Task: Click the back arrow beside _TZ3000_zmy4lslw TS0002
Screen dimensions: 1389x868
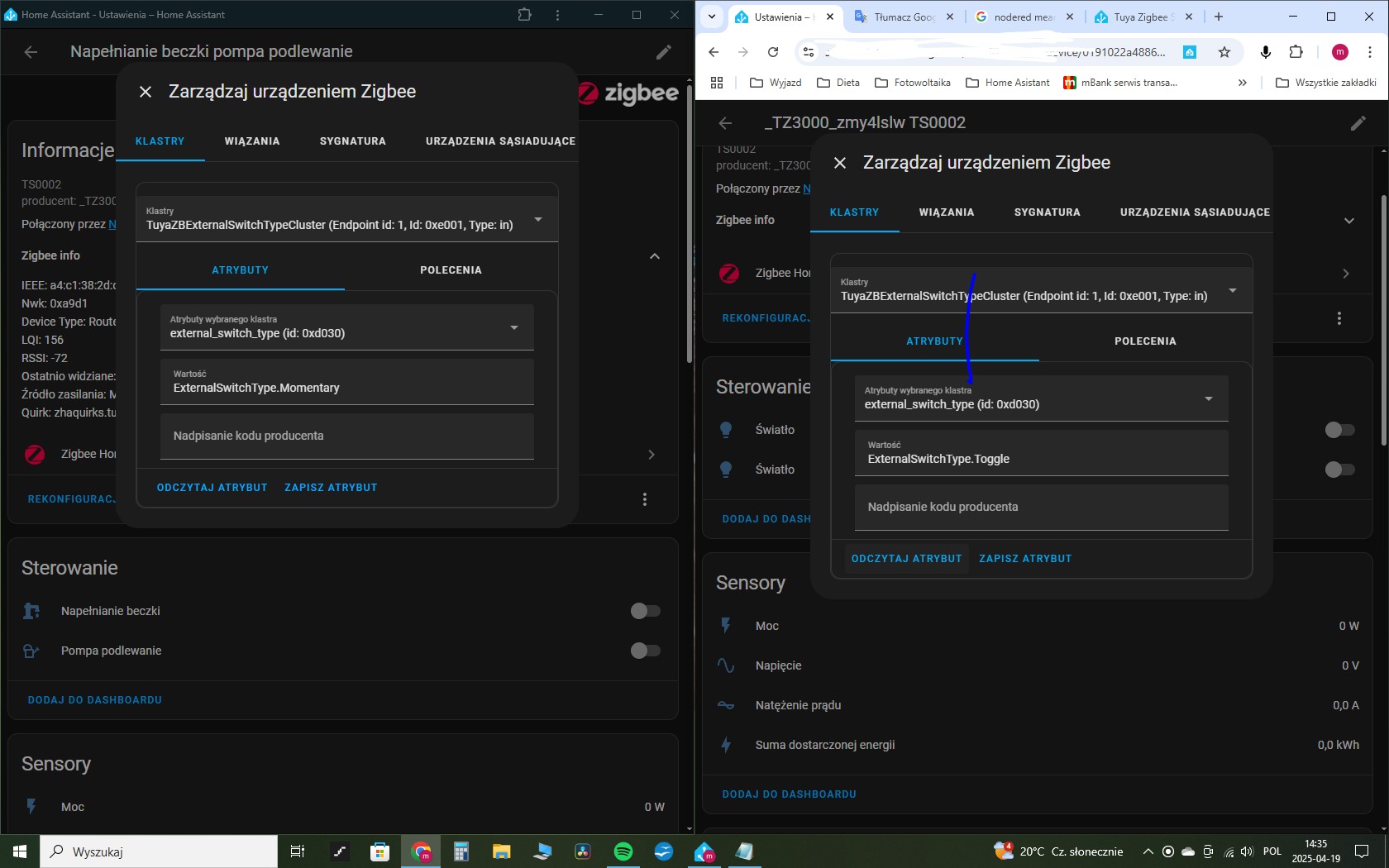Action: pyautogui.click(x=725, y=123)
